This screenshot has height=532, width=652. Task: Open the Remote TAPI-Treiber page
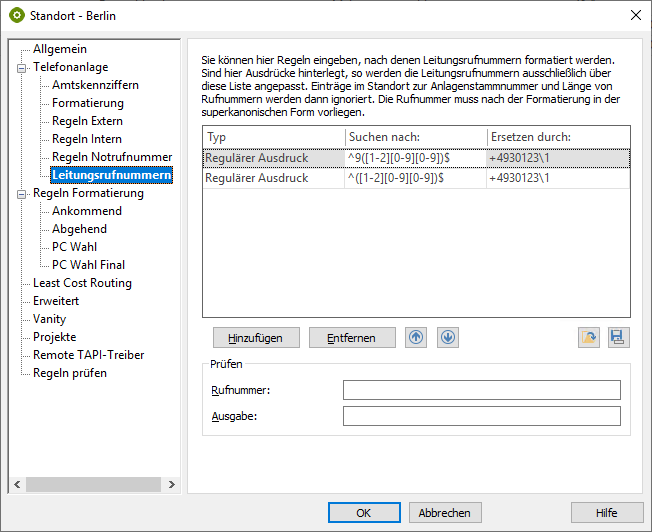tap(88, 355)
